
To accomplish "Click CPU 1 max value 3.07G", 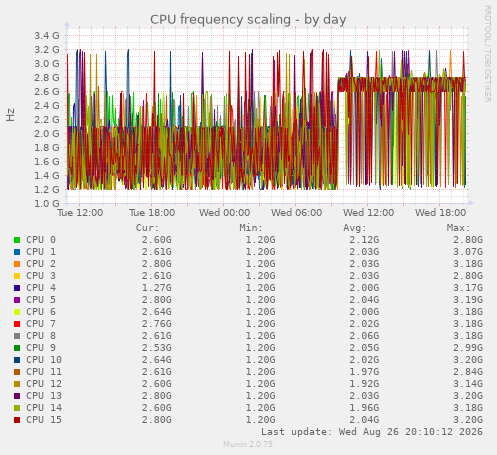I will [x=468, y=252].
